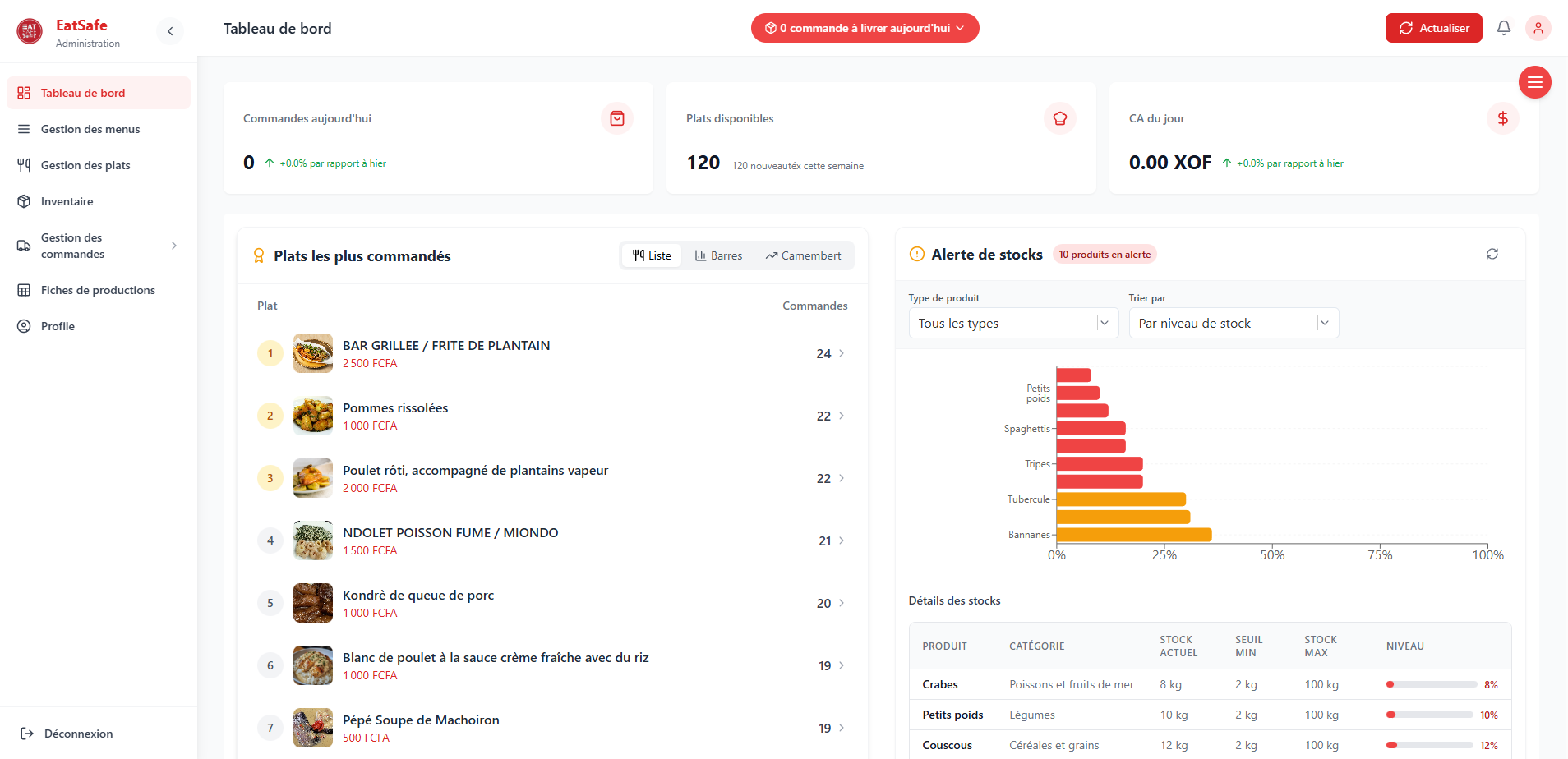Viewport: 1568px width, 759px height.
Task: Click the BAR GRILLEE dish thumbnail
Action: 312,353
